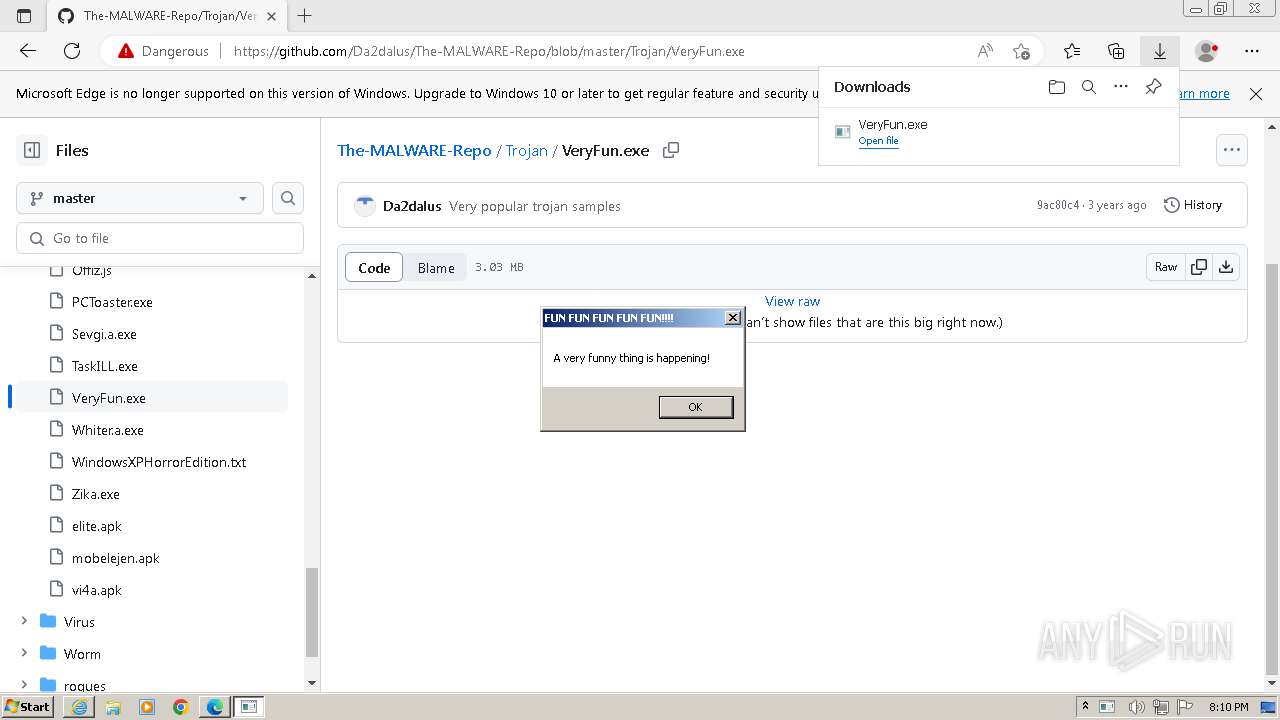Switch to the Code tab
Viewport: 1280px width, 720px height.
pyautogui.click(x=374, y=267)
